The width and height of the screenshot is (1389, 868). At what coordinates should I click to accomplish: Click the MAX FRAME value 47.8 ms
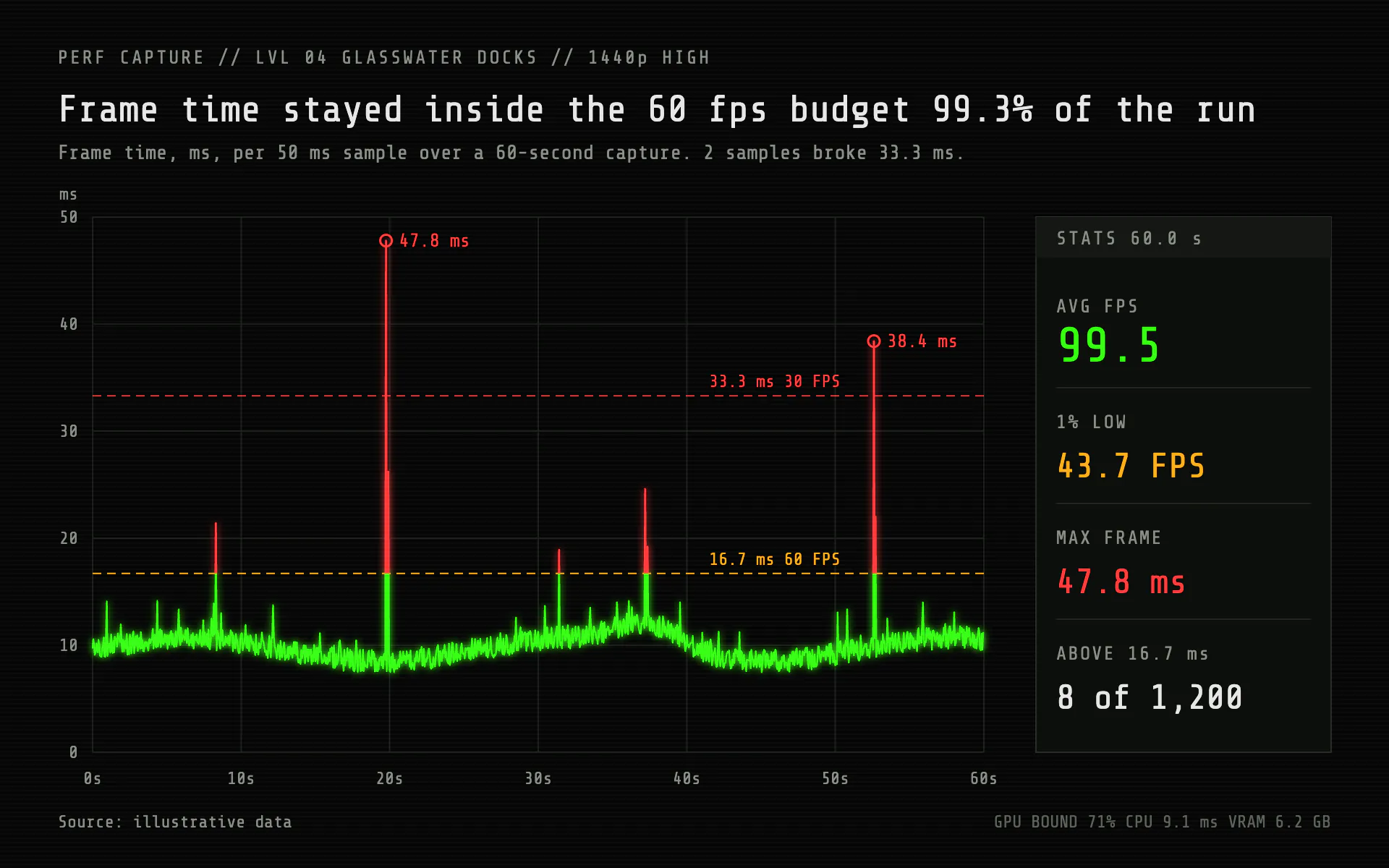coord(1121,582)
